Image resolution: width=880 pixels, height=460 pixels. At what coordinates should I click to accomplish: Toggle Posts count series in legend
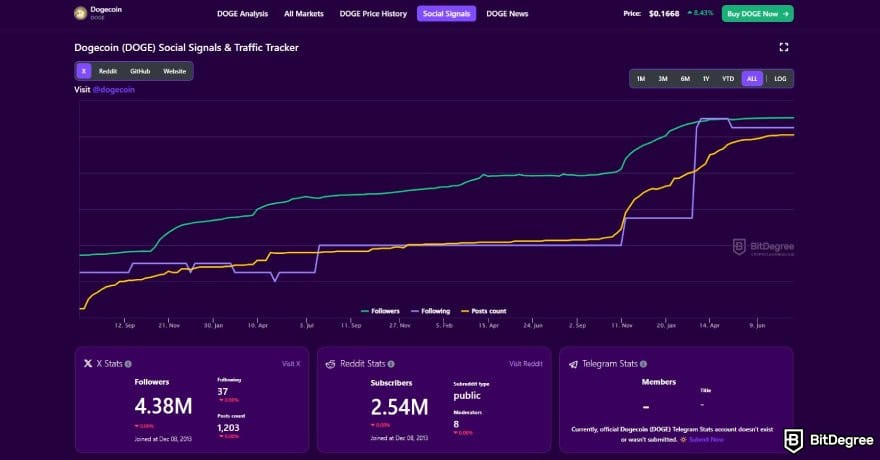point(483,311)
